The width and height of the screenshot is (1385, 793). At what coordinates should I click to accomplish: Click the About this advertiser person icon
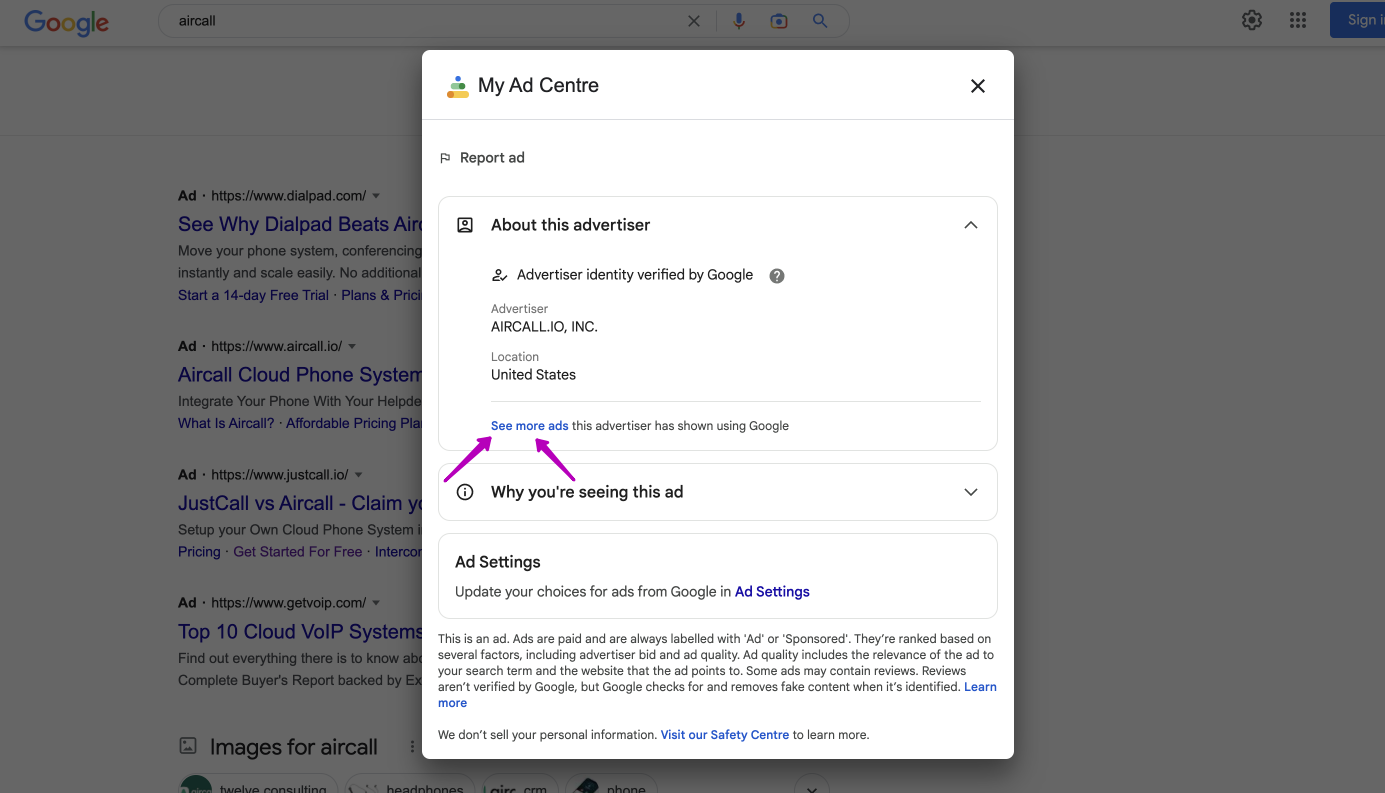(465, 225)
